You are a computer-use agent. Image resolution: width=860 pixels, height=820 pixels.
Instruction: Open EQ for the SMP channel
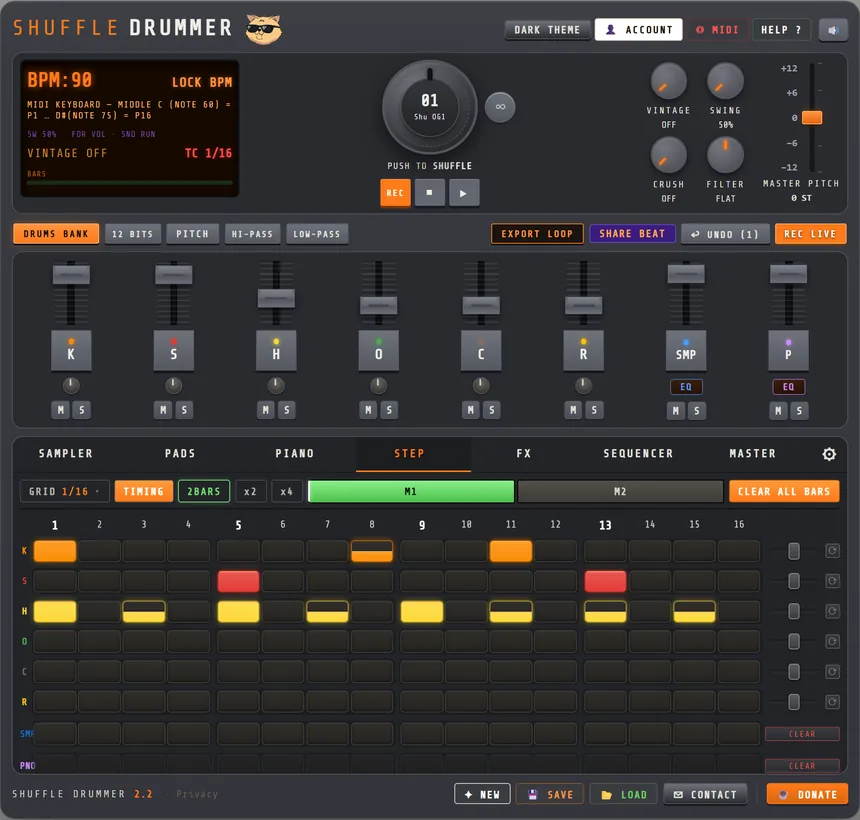(686, 387)
